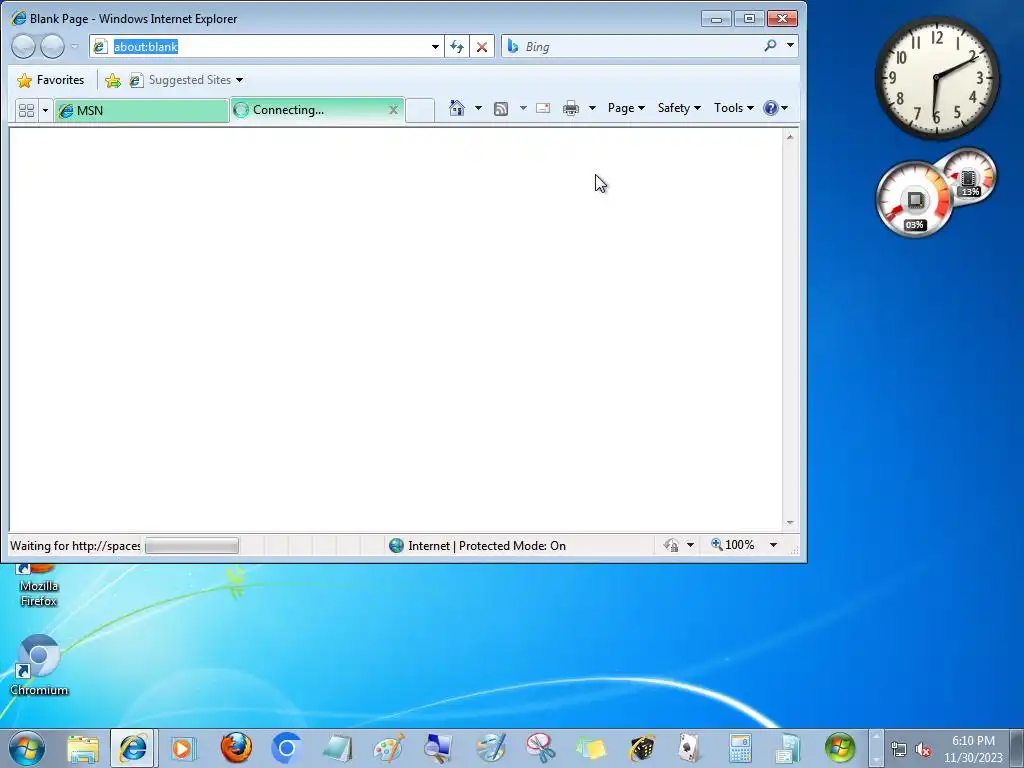Launch Firefox from the taskbar
The height and width of the screenshot is (768, 1024).
236,748
